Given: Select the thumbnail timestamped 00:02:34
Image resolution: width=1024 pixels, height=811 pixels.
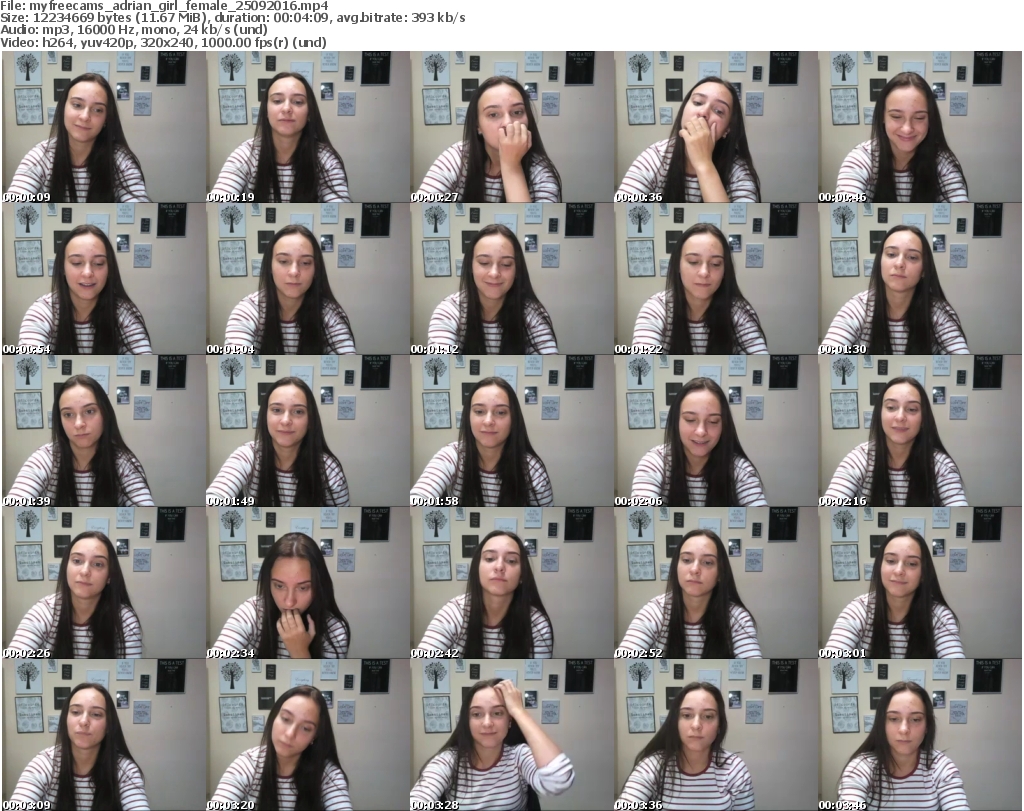Looking at the screenshot, I should [x=308, y=583].
